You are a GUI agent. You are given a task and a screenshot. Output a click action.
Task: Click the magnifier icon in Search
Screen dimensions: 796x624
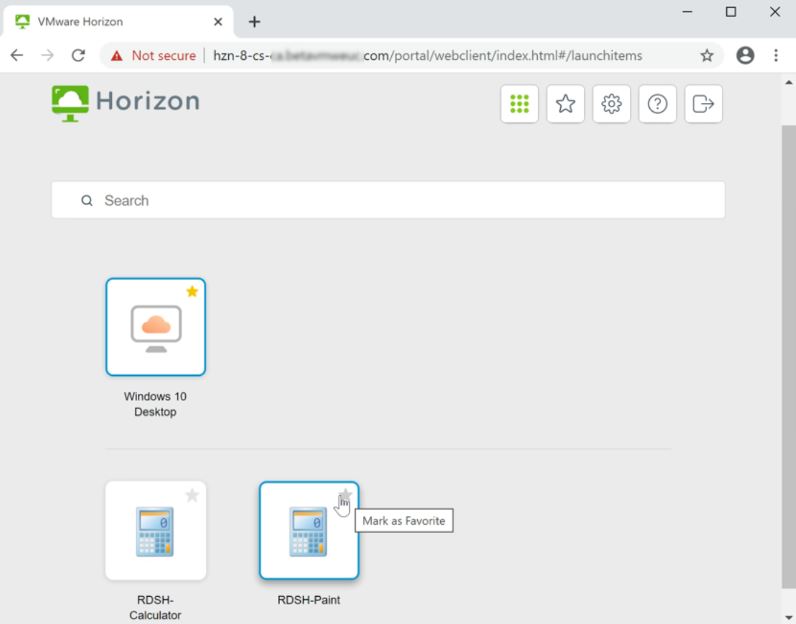pos(87,201)
